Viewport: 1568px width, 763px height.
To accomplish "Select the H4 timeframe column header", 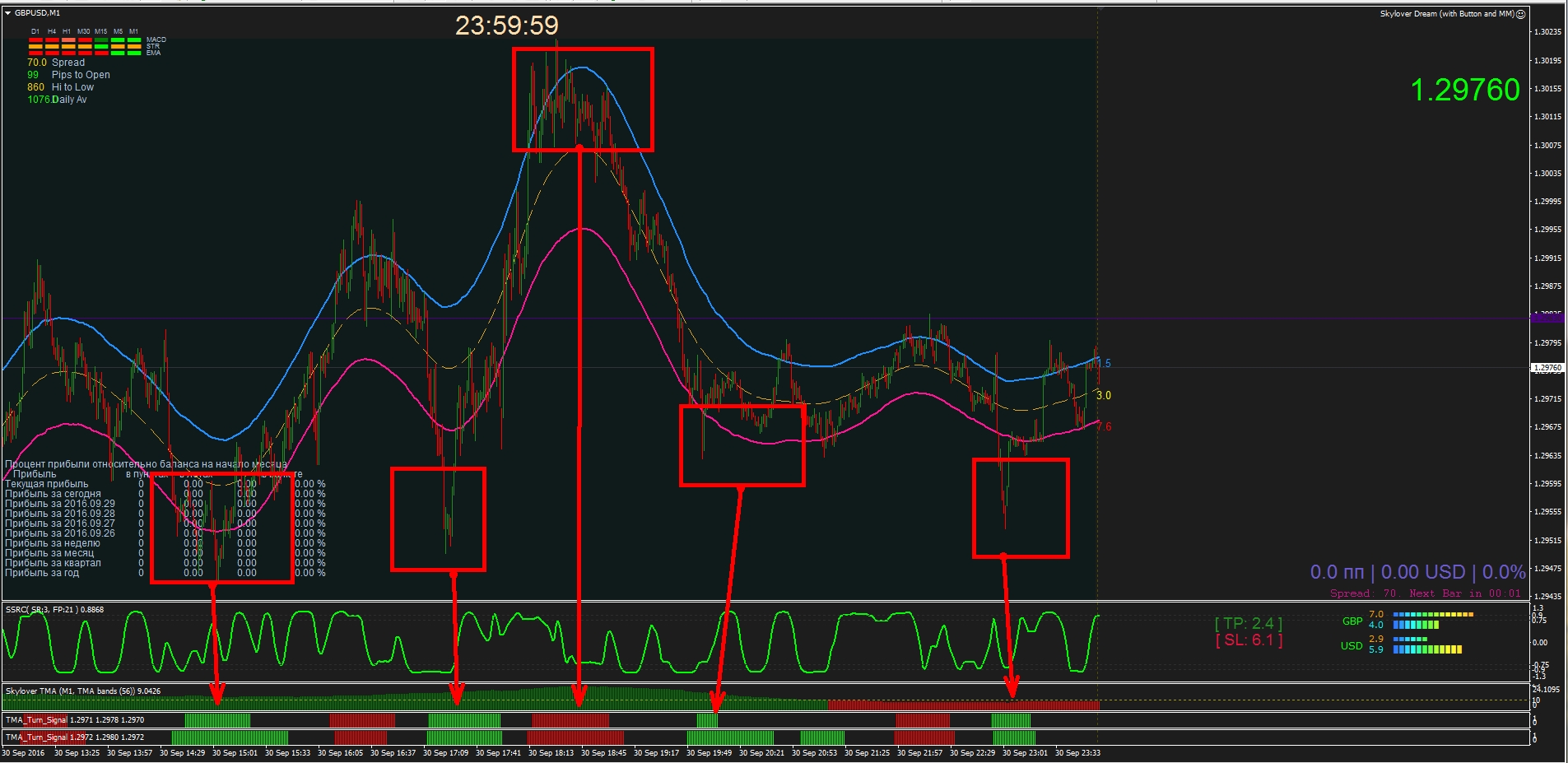I will [52, 31].
